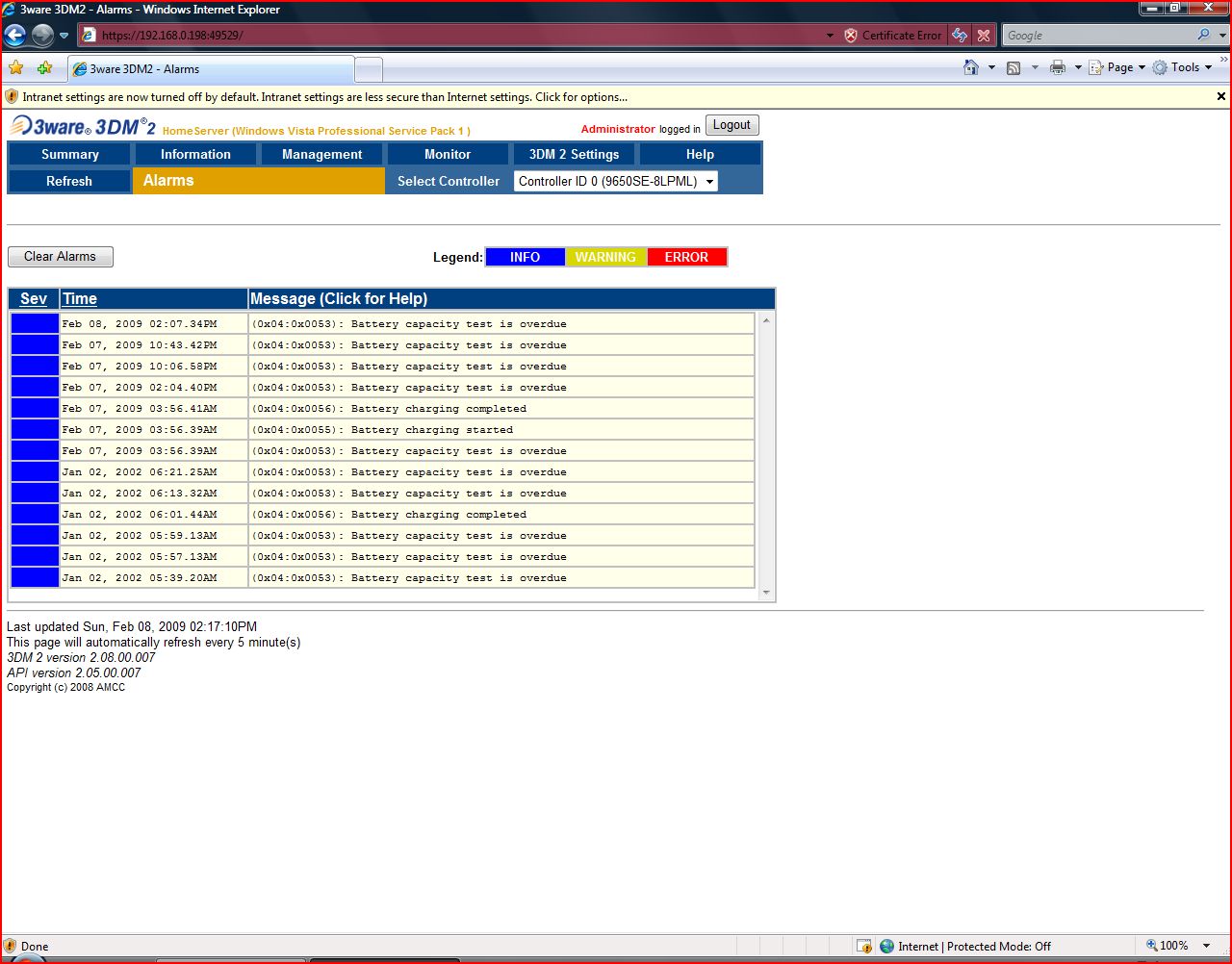Open the Favorites Center star icon
This screenshot has width=1232, height=964.
(15, 68)
